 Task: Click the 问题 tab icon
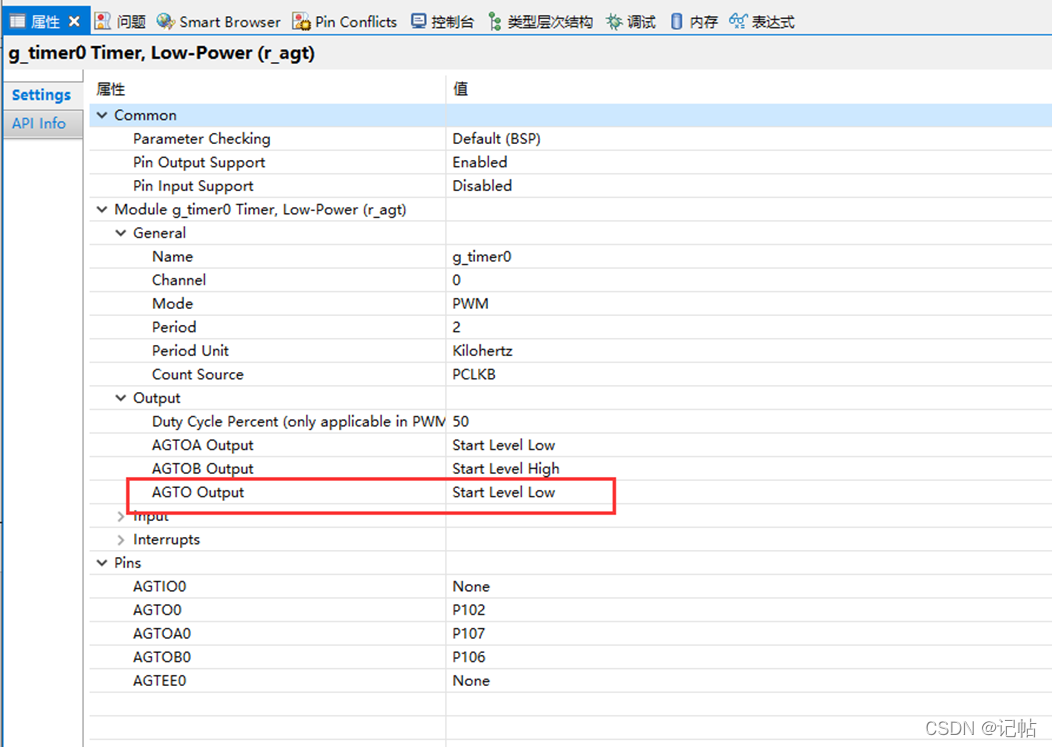(103, 21)
